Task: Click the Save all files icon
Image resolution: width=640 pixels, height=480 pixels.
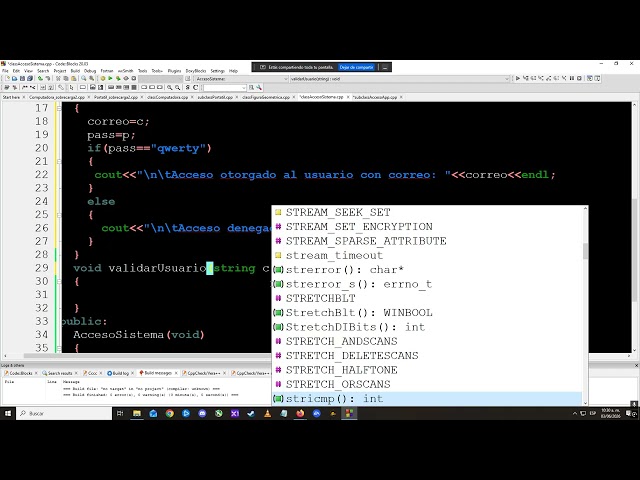Action: (x=30, y=78)
